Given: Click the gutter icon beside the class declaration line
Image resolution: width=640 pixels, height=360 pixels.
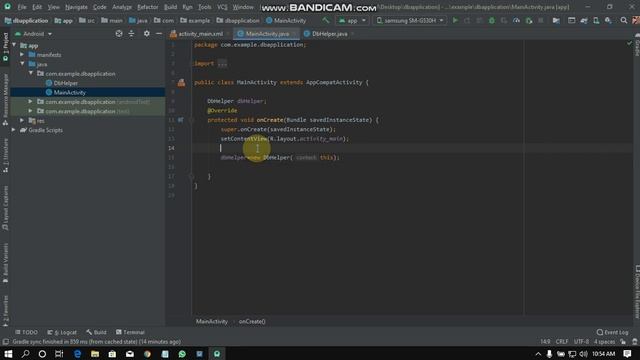Looking at the screenshot, I should (x=181, y=83).
